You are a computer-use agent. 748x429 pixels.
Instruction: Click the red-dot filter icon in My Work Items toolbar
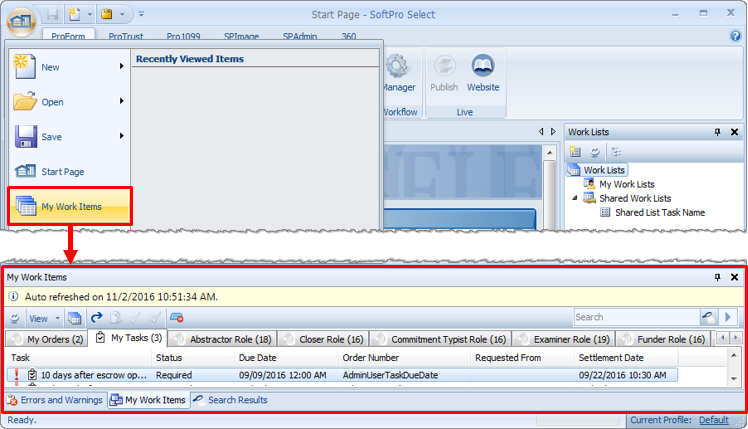177,317
